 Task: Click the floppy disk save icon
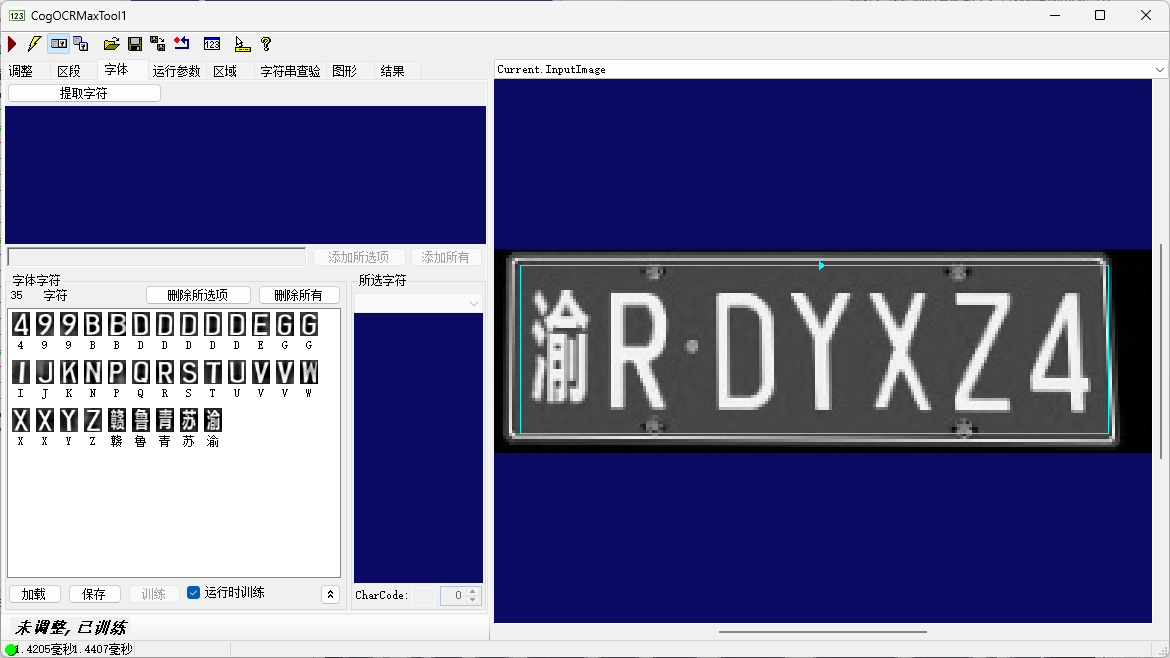click(135, 44)
